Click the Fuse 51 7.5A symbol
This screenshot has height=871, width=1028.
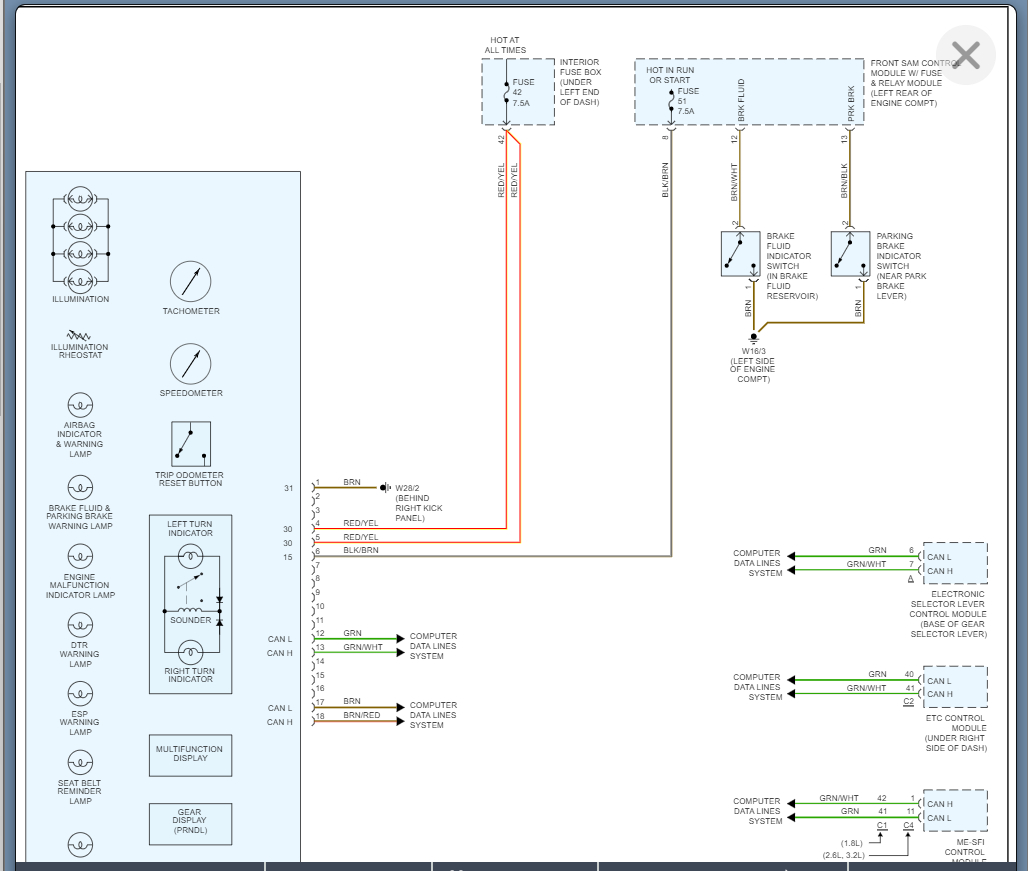click(x=671, y=101)
